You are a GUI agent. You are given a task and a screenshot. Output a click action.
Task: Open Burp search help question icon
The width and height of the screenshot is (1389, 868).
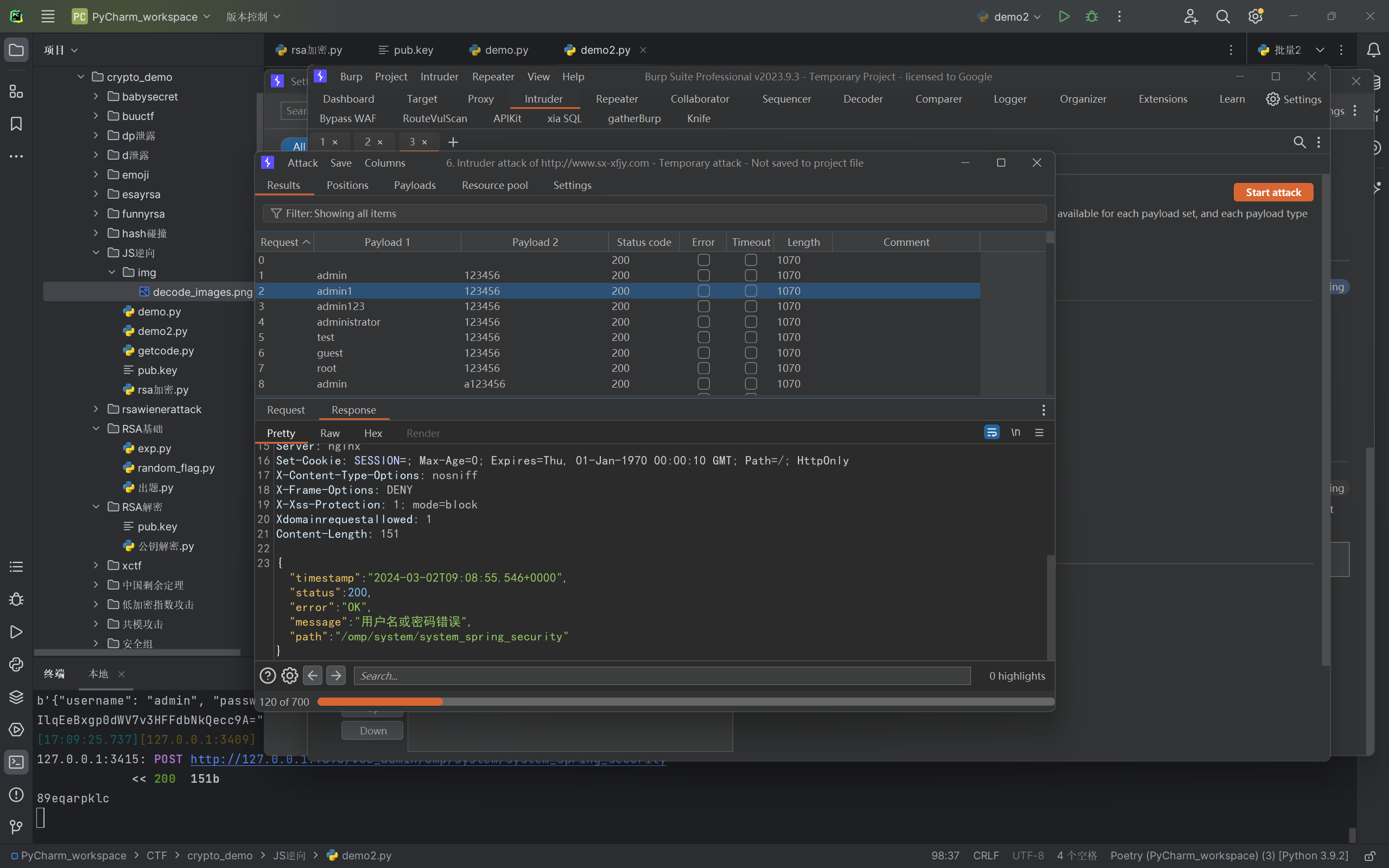[268, 676]
